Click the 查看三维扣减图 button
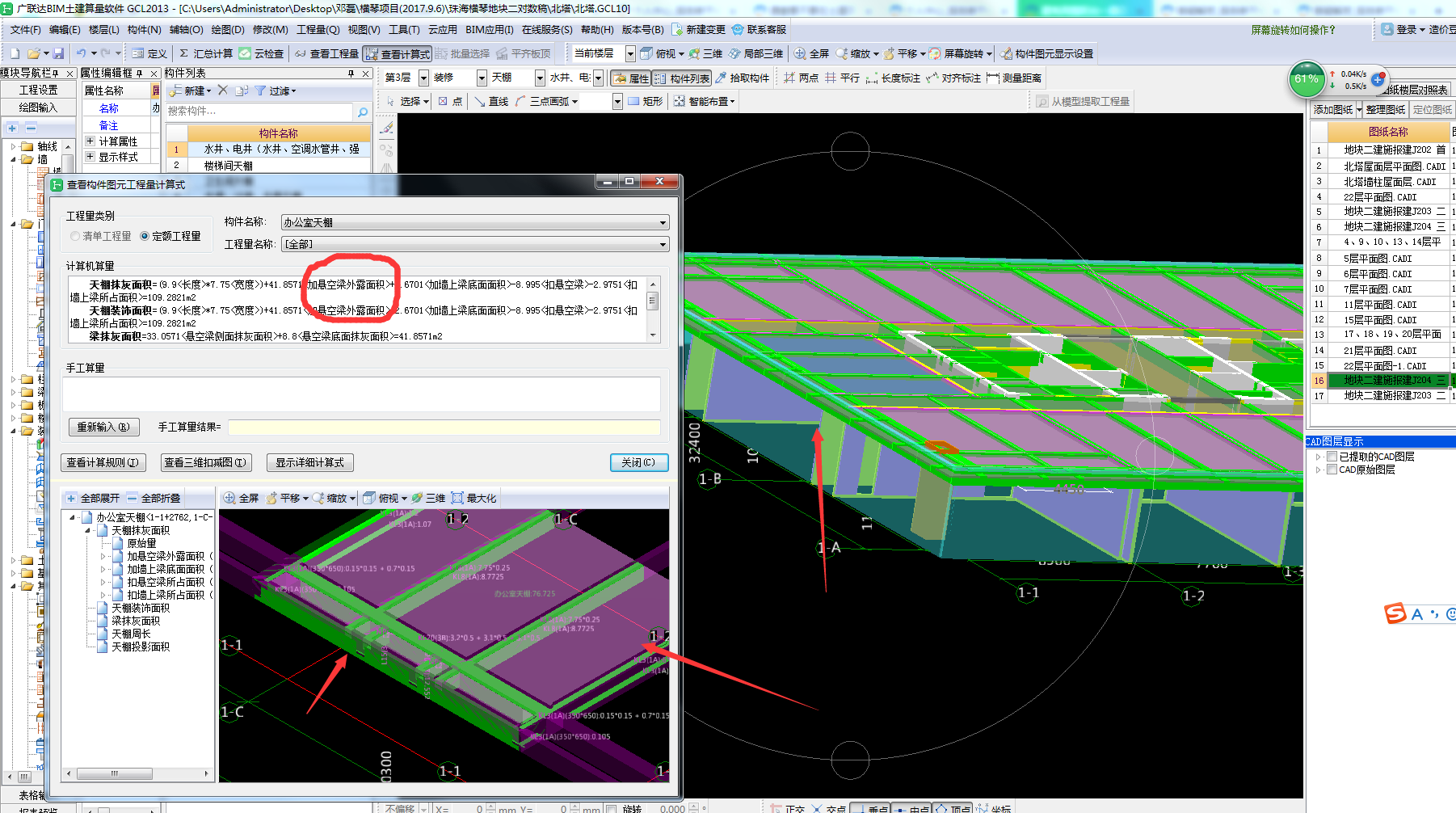The height and width of the screenshot is (813, 1456). [205, 463]
